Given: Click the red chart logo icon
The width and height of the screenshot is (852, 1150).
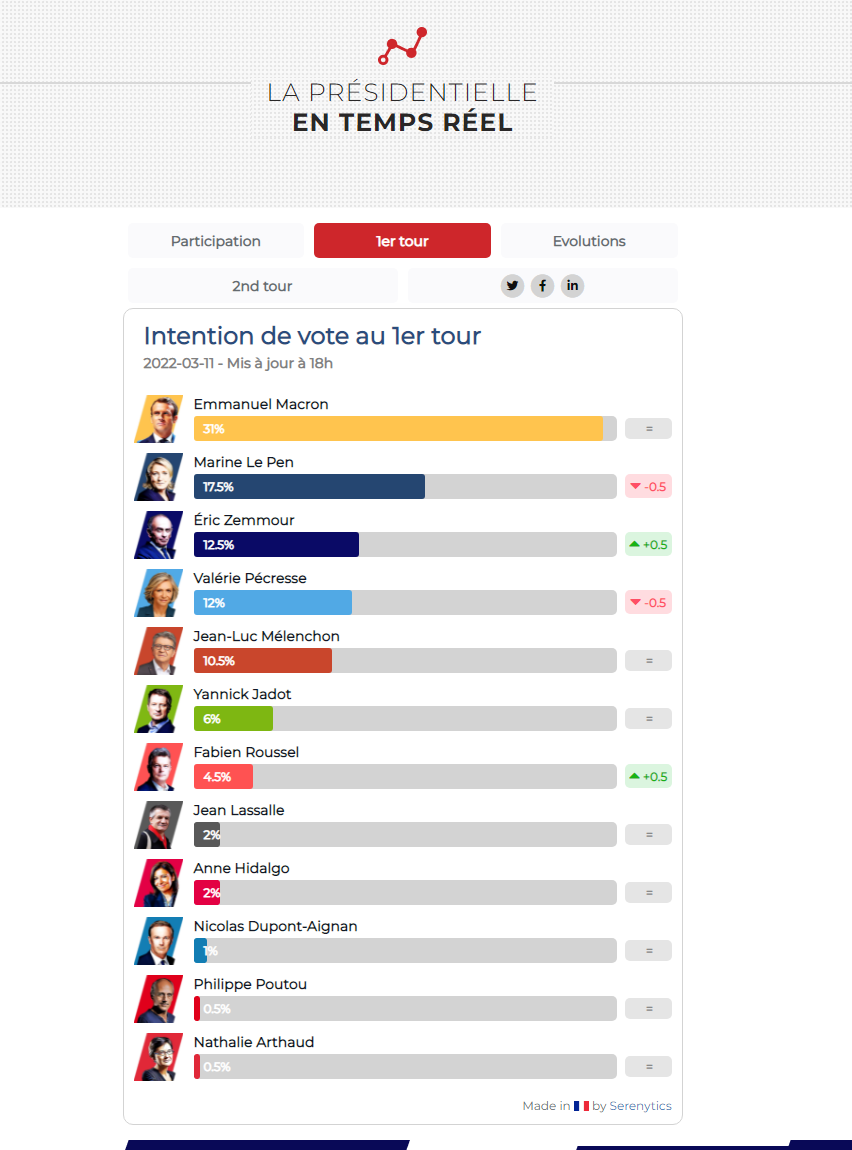Looking at the screenshot, I should coord(403,46).
